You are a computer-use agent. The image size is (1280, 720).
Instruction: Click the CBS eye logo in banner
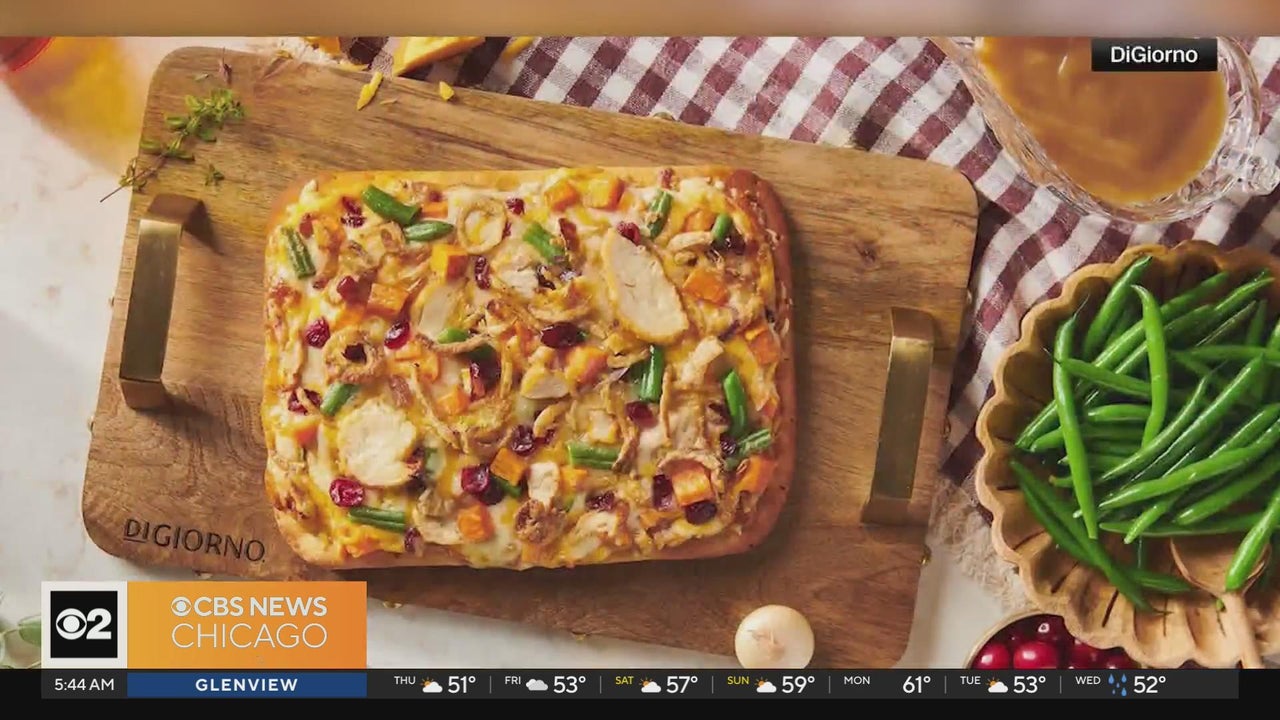(x=181, y=607)
